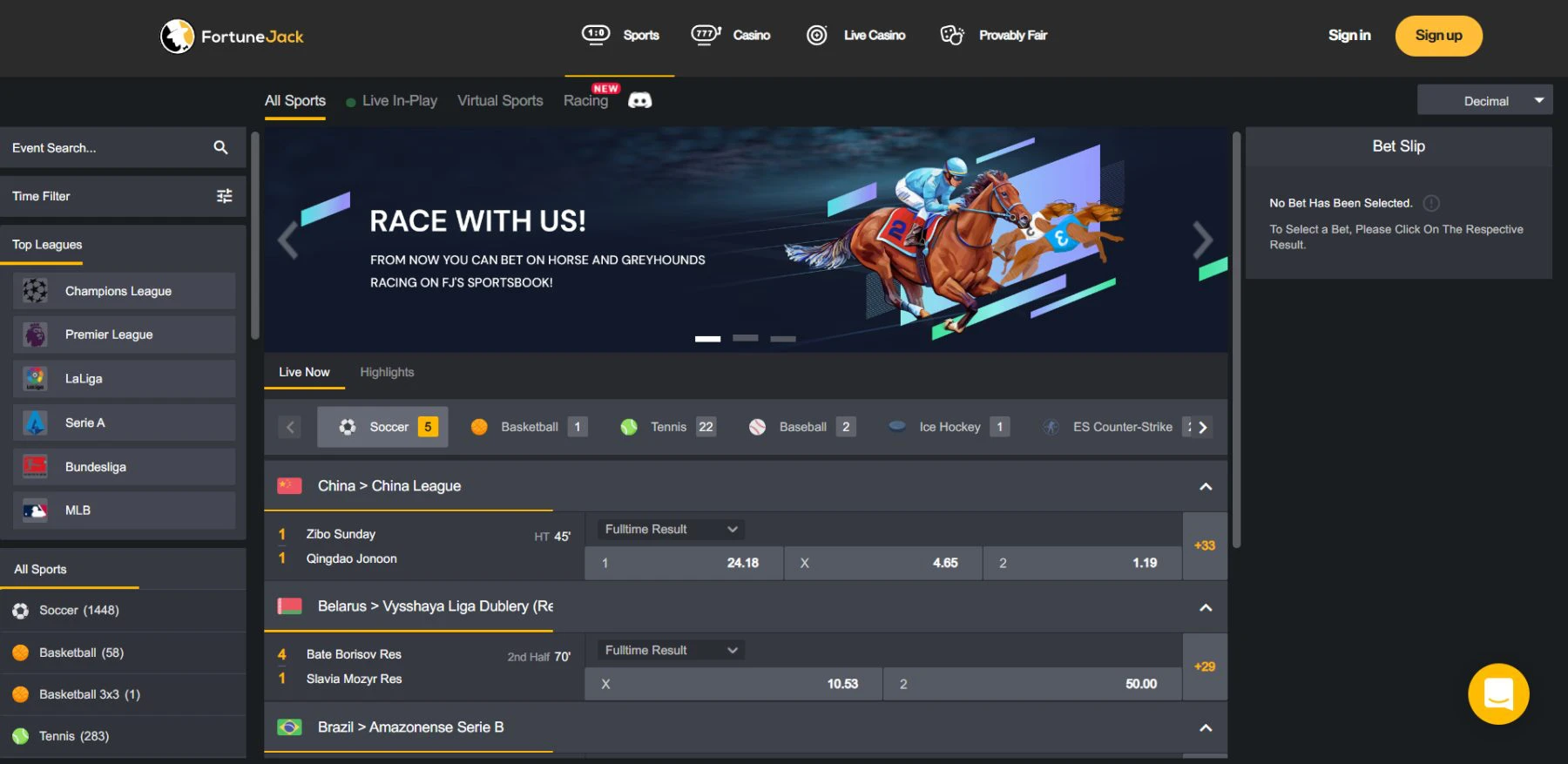Select the first banner slide indicator
1568x764 pixels.
(x=707, y=338)
